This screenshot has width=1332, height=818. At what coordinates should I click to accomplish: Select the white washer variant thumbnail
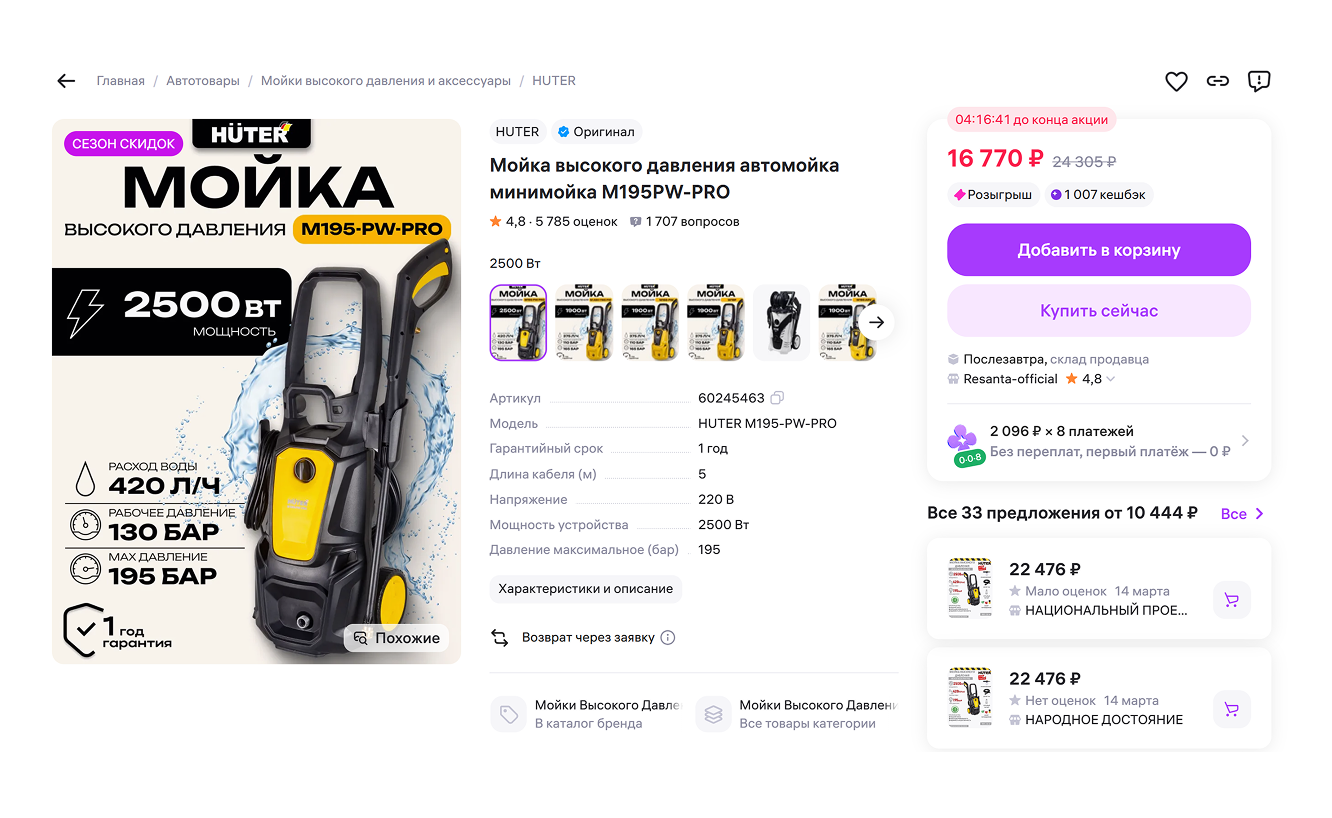tap(782, 322)
